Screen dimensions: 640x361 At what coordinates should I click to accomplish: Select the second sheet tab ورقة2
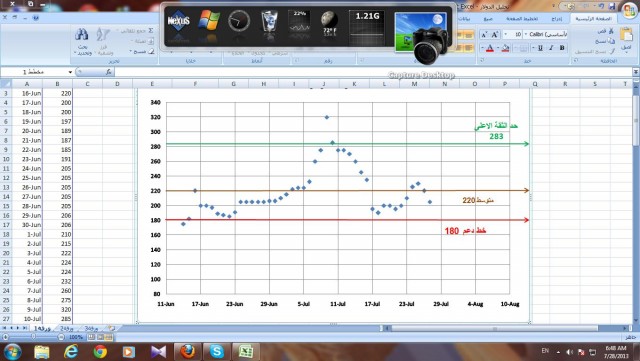(x=66, y=328)
